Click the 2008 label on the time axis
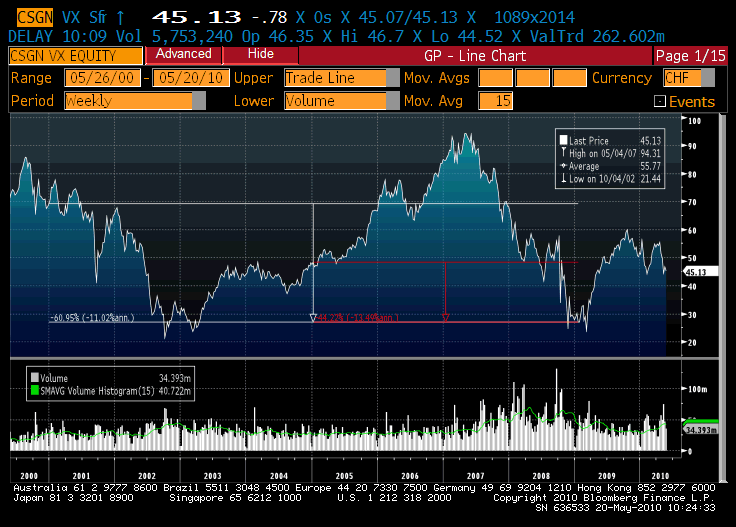 point(541,476)
